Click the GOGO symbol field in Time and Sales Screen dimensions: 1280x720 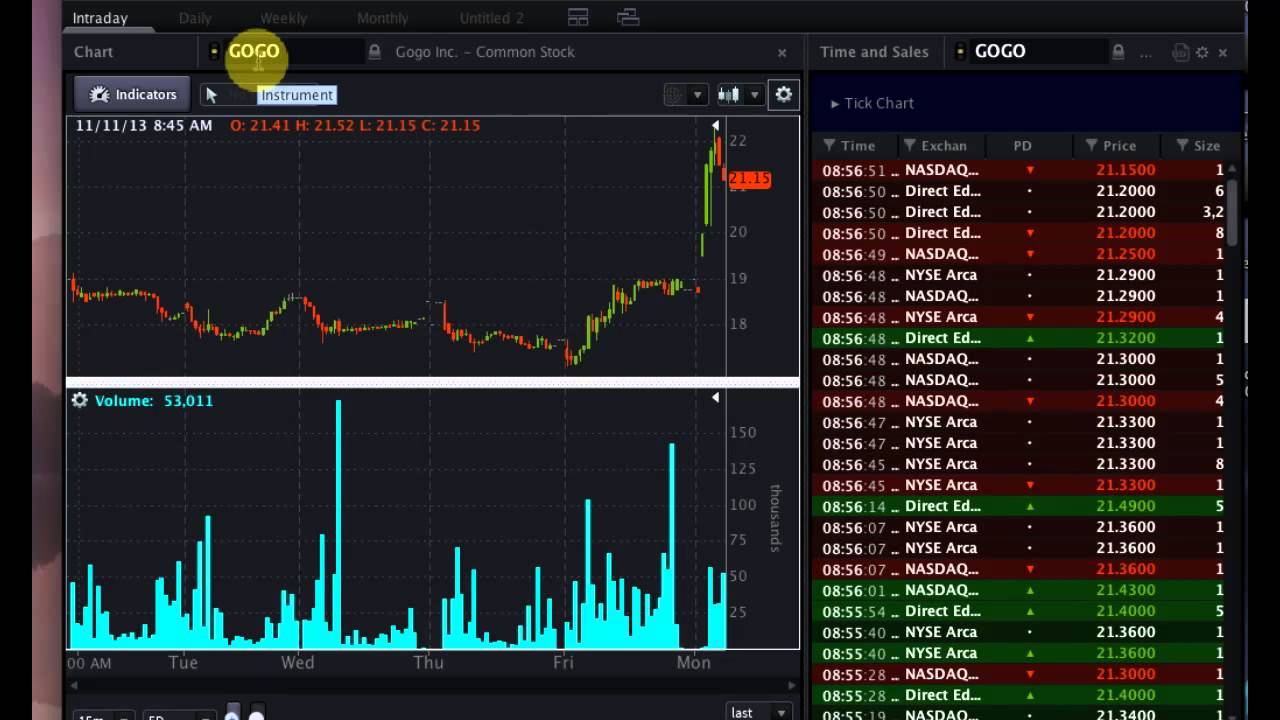click(x=1040, y=52)
